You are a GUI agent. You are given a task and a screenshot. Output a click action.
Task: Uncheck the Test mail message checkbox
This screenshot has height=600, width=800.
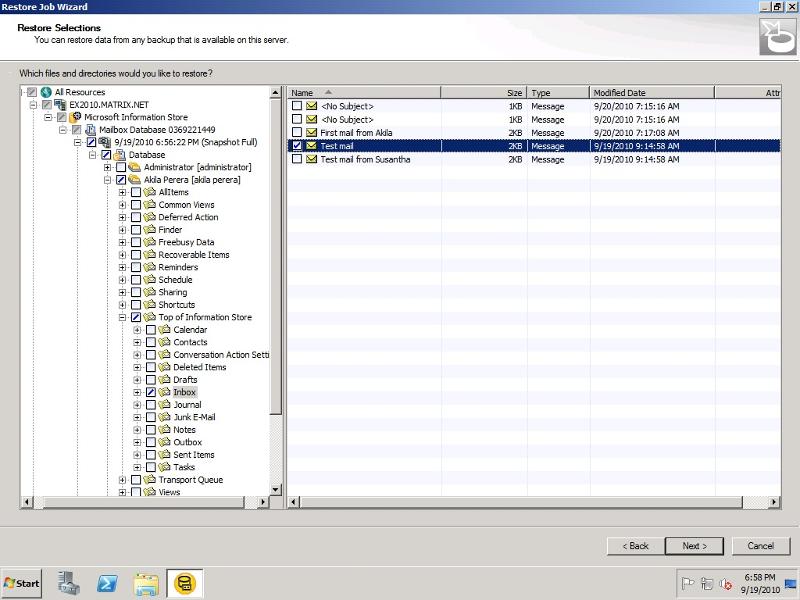pyautogui.click(x=297, y=146)
